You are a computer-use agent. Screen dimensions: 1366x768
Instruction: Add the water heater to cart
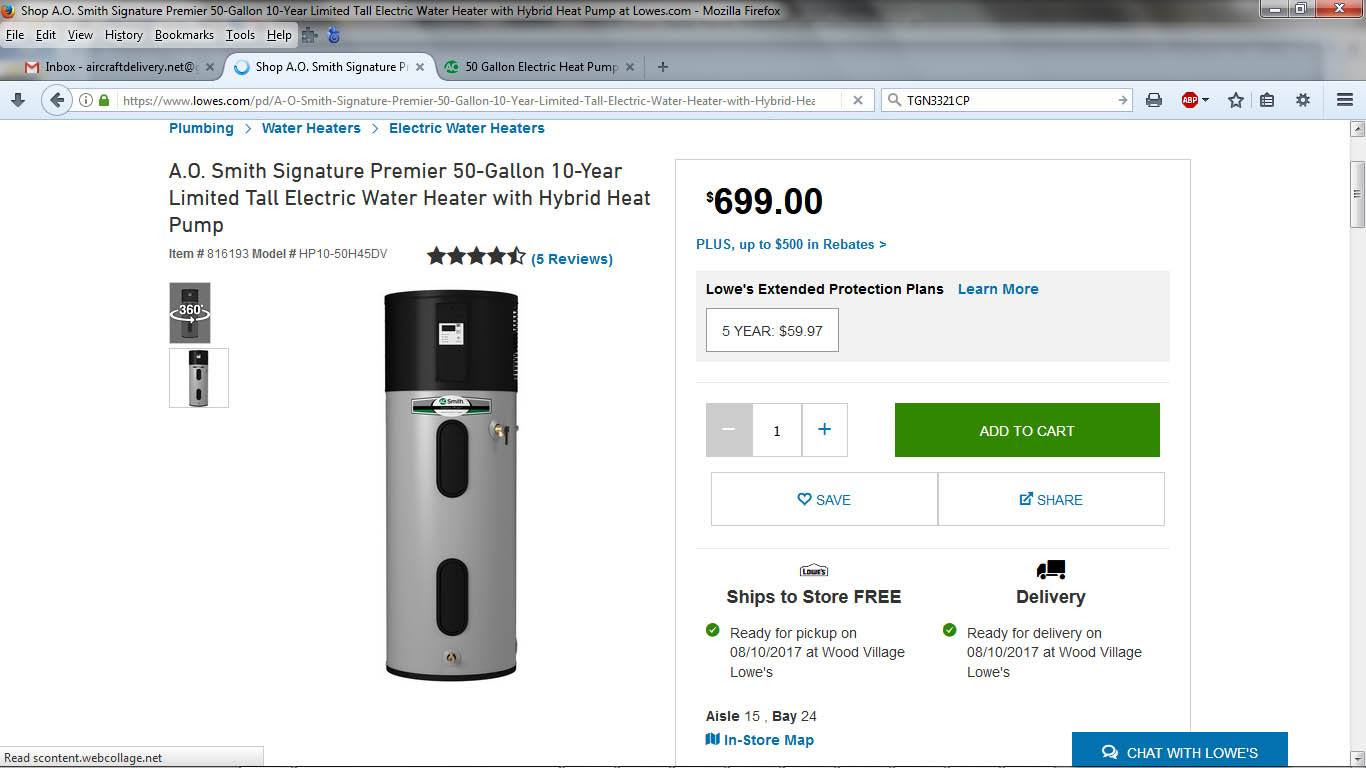tap(1027, 430)
